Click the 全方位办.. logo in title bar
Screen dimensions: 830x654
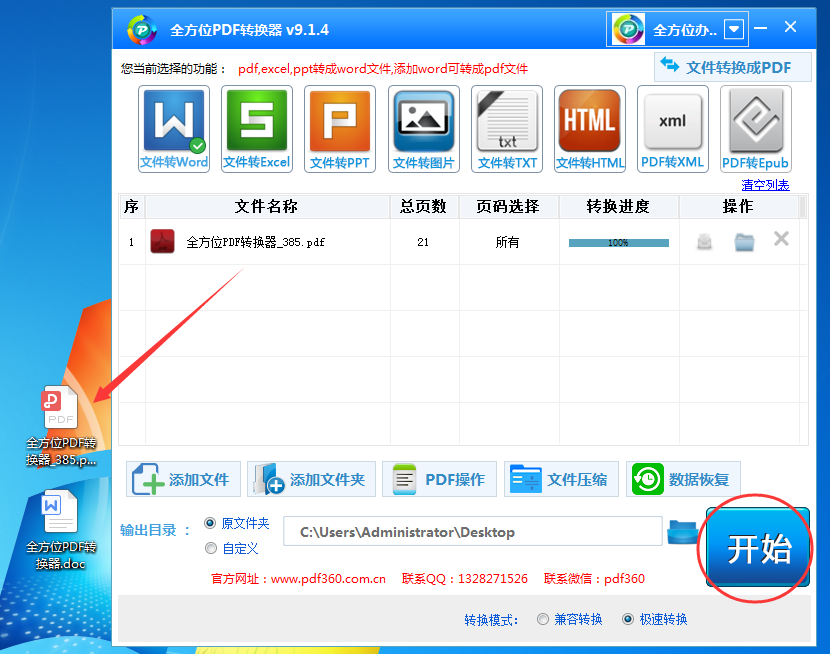click(x=628, y=29)
